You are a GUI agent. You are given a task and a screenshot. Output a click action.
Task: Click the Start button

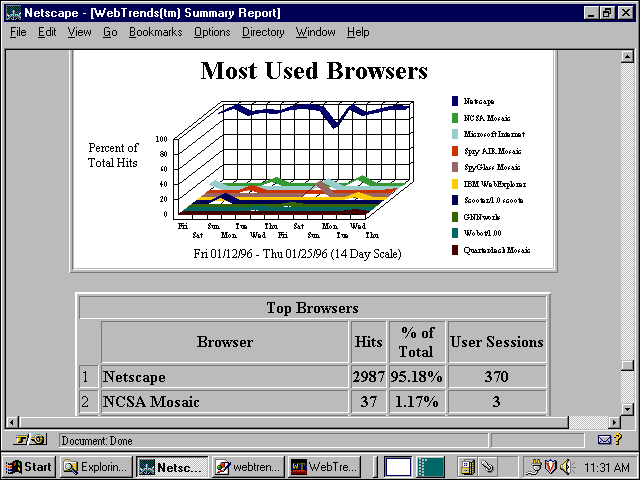(x=29, y=467)
